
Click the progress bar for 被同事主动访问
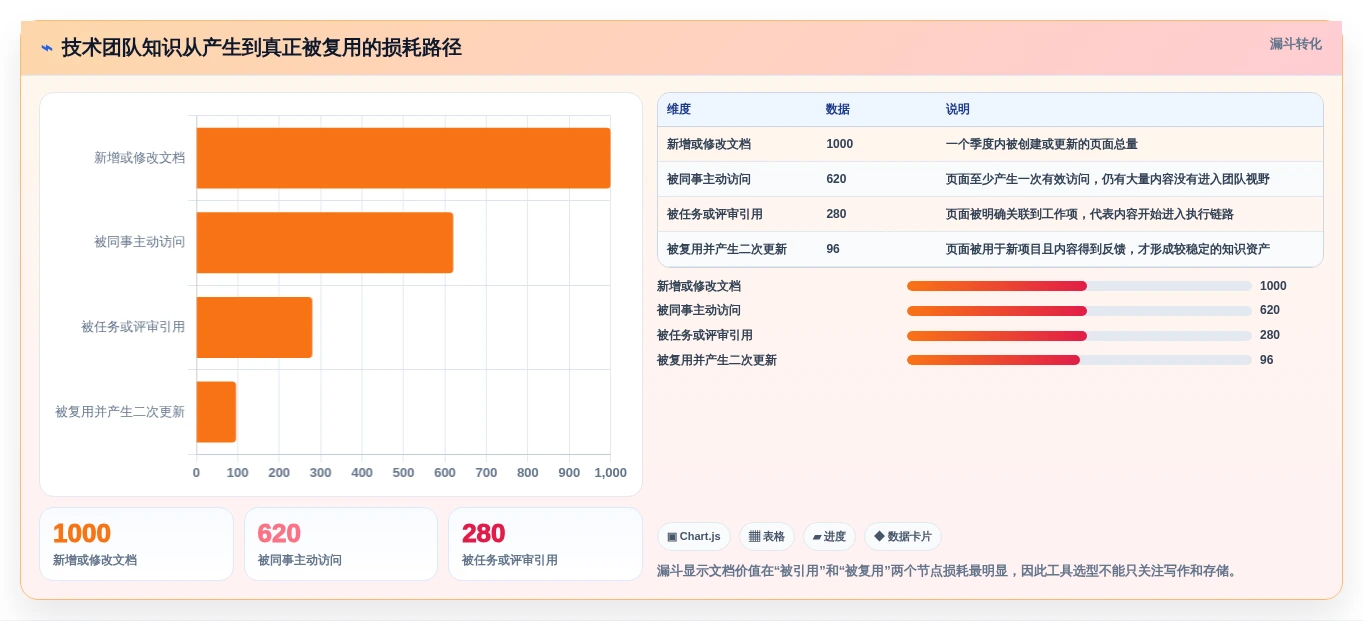[x=1079, y=311]
